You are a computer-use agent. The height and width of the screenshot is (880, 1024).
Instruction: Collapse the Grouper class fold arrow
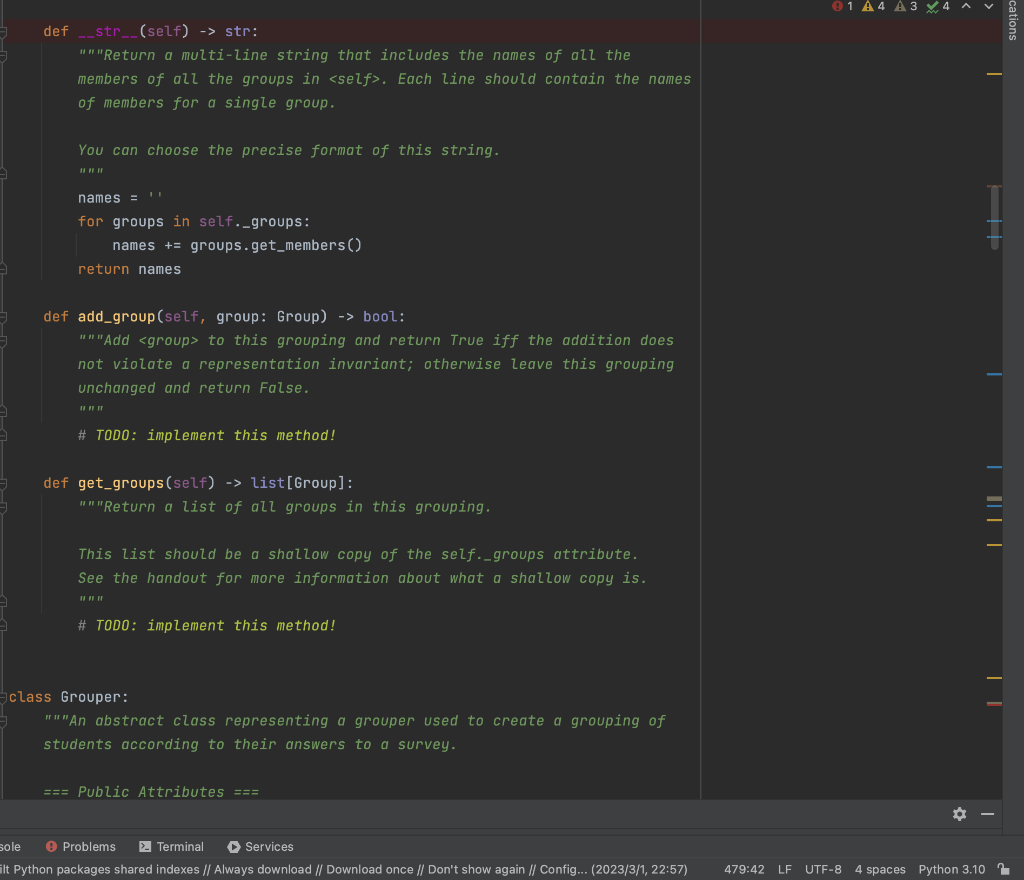point(4,696)
